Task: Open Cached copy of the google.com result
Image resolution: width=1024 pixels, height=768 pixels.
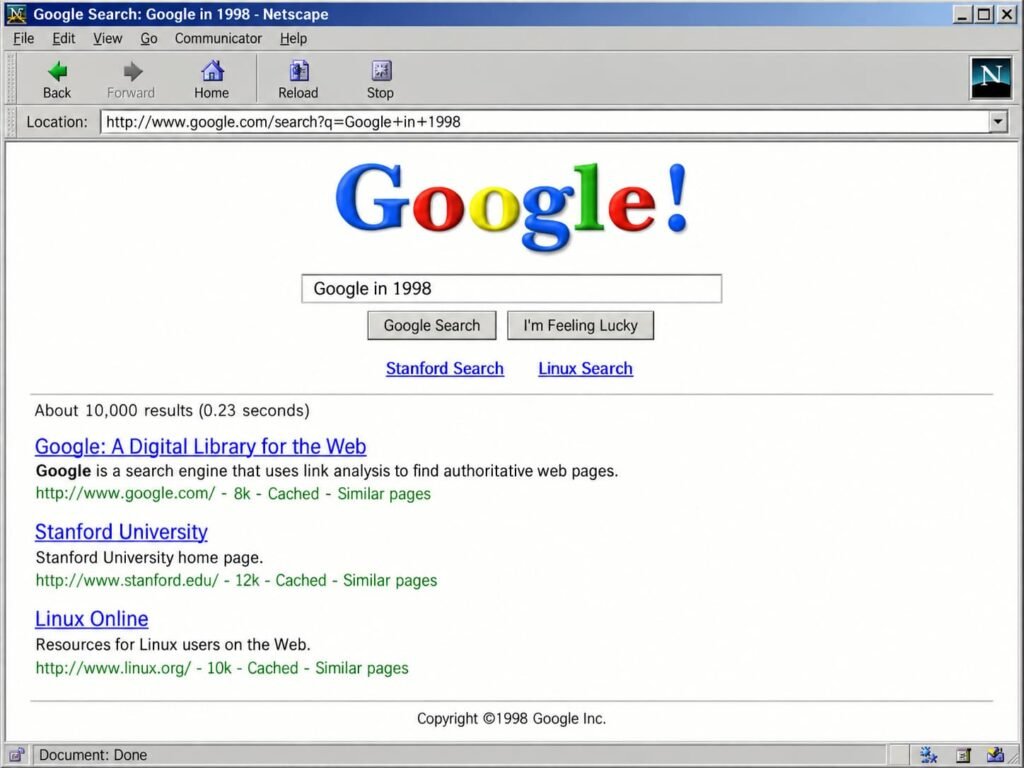Action: pyautogui.click(x=293, y=494)
